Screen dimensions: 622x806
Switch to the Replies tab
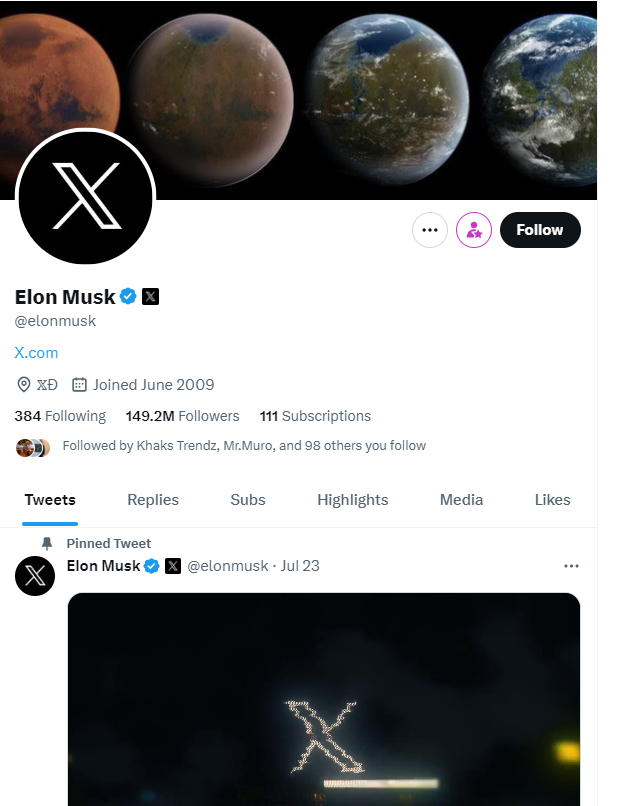click(x=153, y=499)
